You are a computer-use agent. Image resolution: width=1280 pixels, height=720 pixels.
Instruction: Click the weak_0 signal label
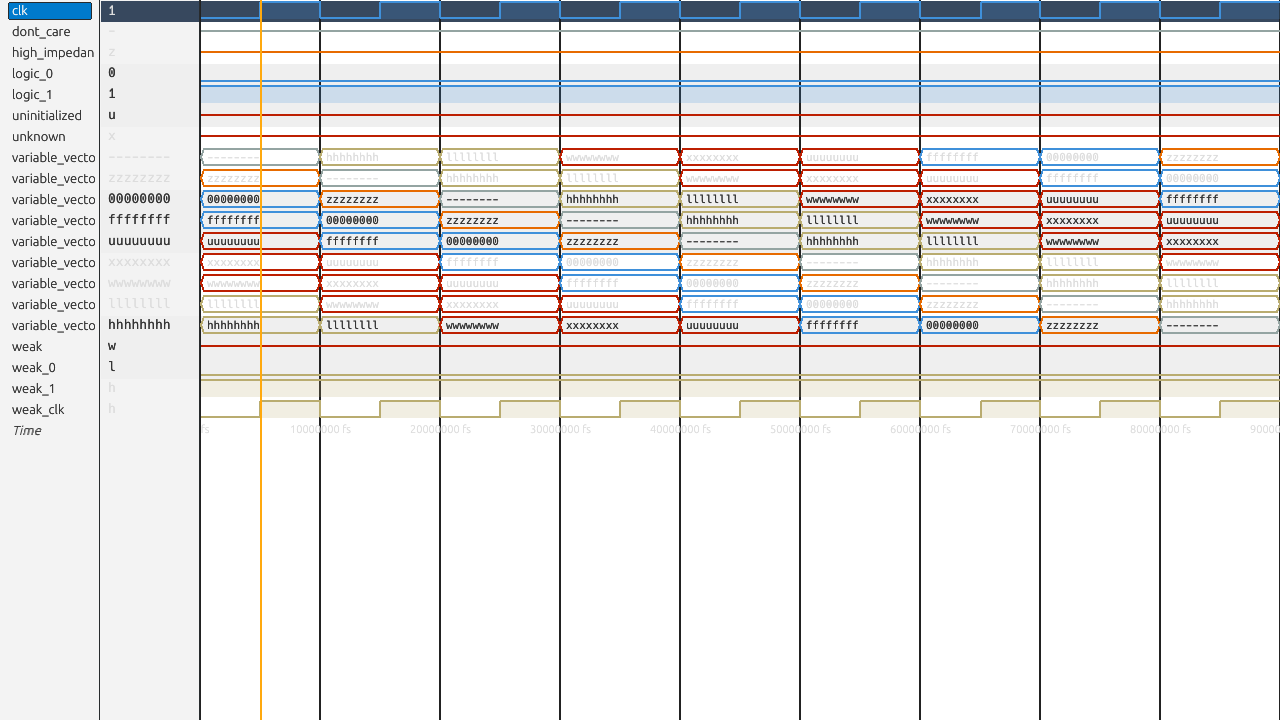coord(33,368)
